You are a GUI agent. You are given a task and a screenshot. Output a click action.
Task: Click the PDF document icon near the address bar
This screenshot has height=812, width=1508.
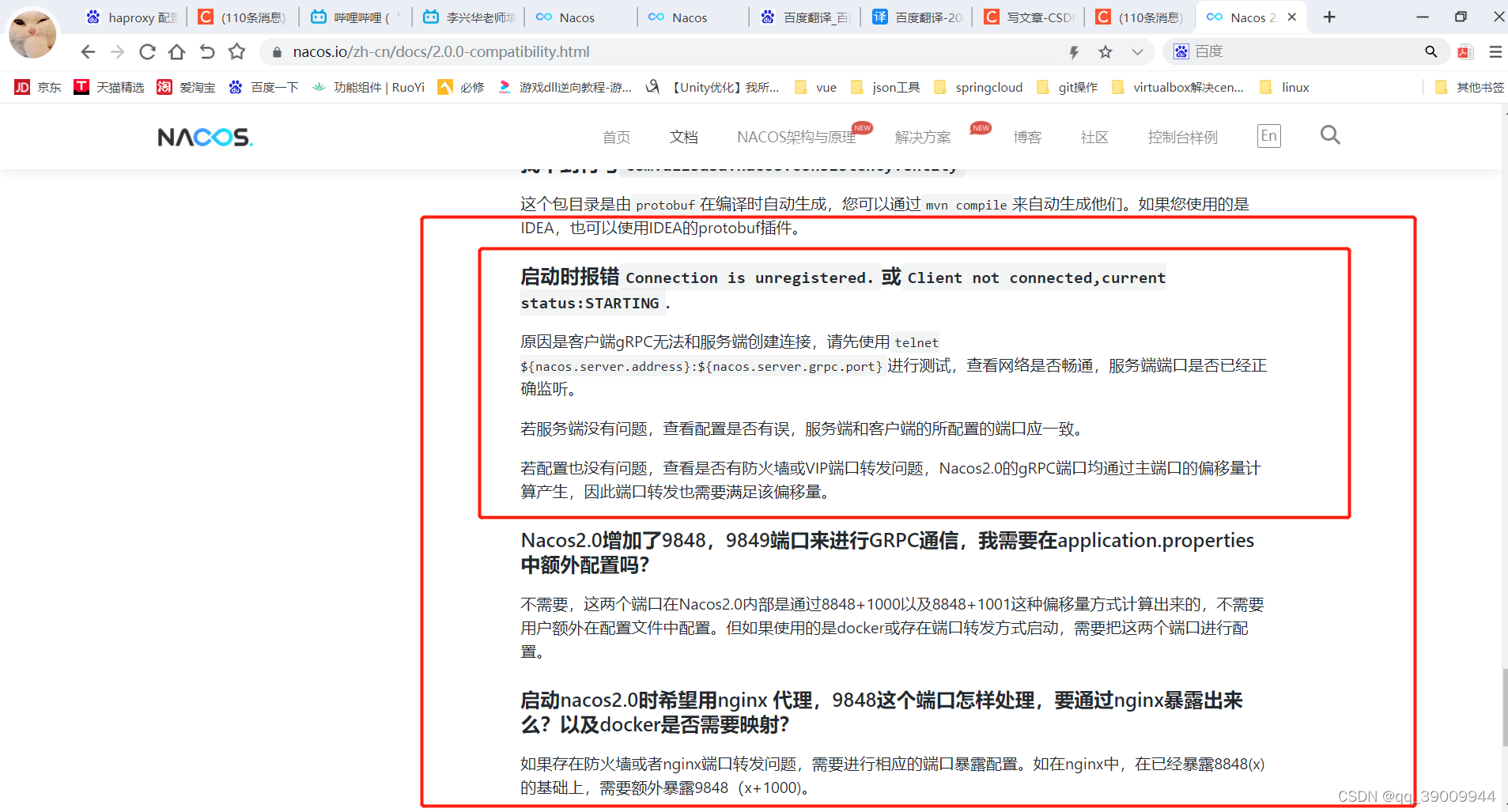pyautogui.click(x=1465, y=51)
